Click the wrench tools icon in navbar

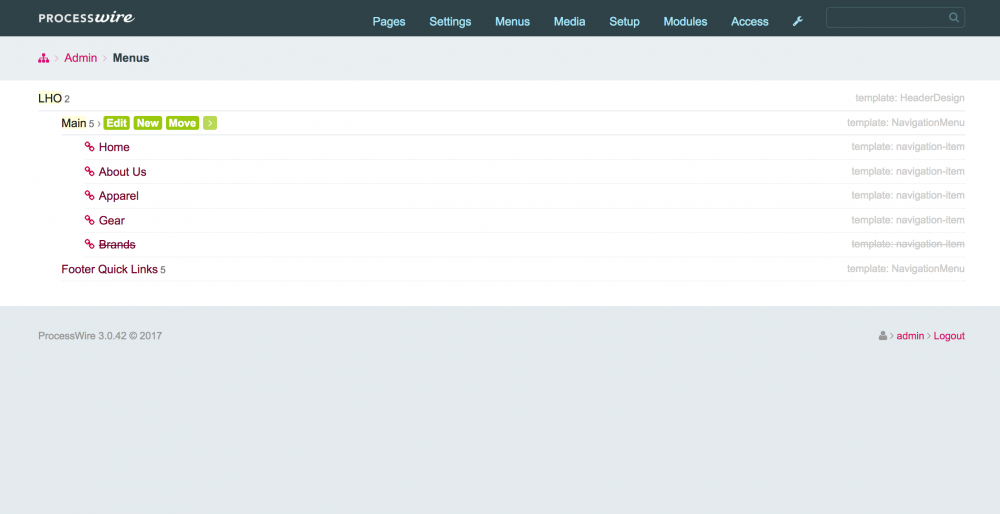(x=797, y=21)
